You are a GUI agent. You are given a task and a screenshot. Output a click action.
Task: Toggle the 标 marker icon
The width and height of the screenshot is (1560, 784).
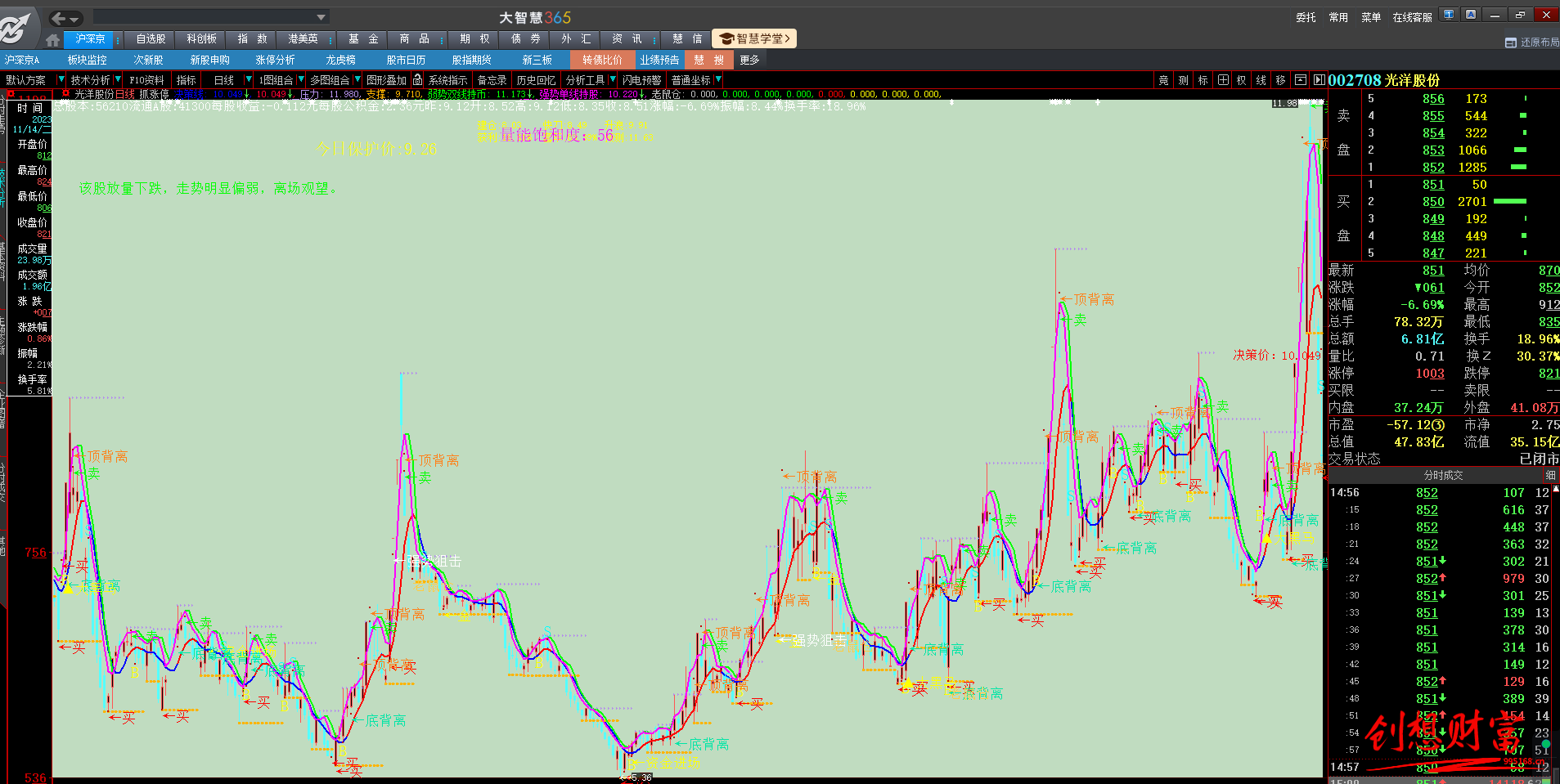coord(1203,80)
